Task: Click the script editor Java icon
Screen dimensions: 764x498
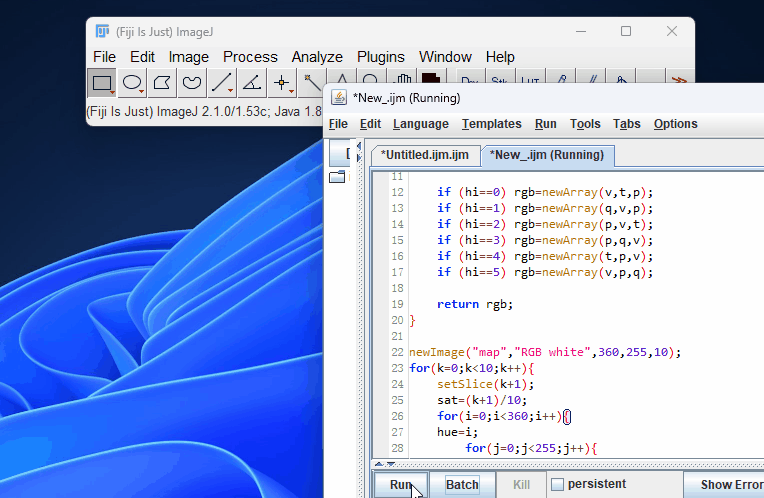Action: point(339,97)
